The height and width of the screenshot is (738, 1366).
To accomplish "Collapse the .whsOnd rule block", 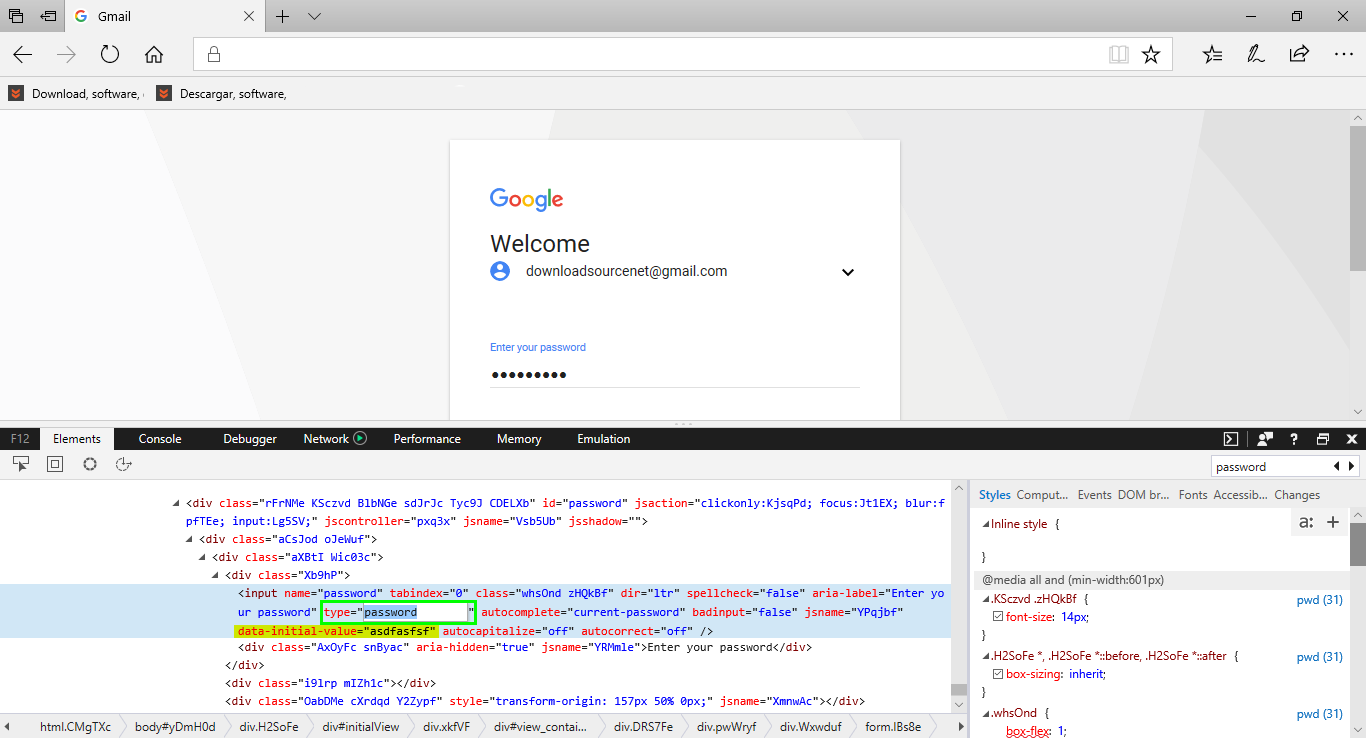I will (985, 713).
